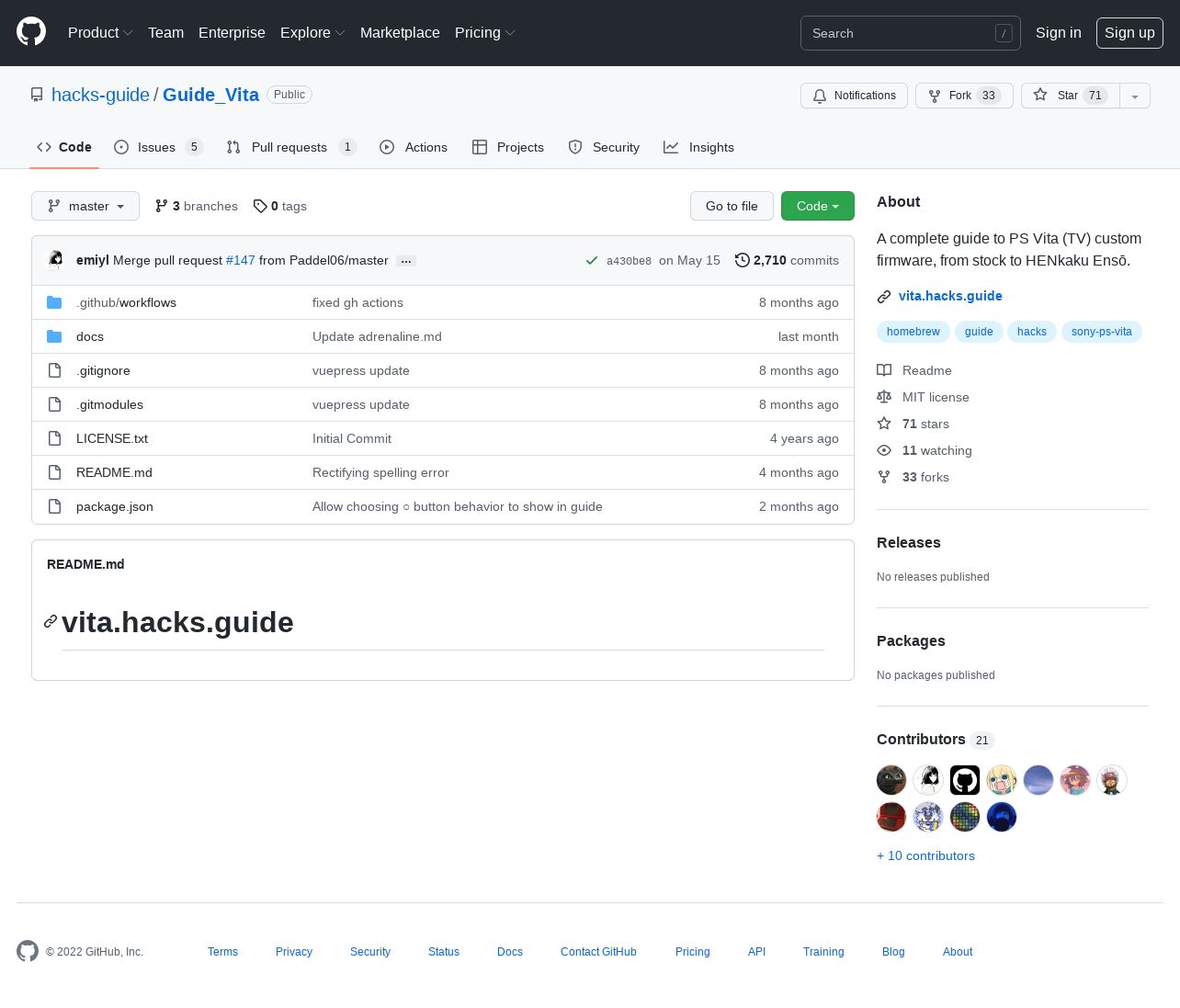Click the fork icon next to 33 forks
This screenshot has width=1180, height=1008.
point(884,477)
